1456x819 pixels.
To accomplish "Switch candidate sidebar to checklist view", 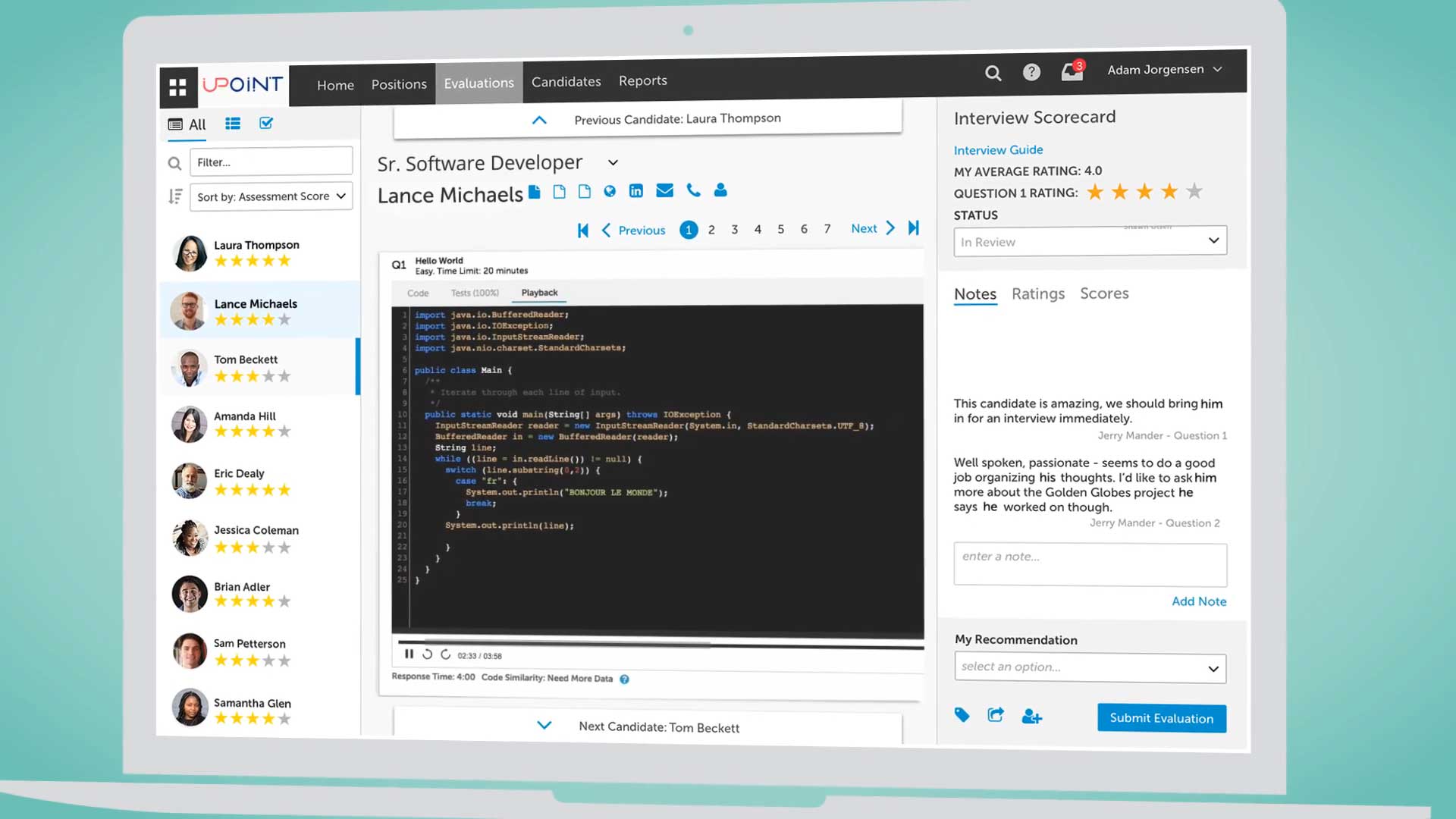I will coord(265,123).
